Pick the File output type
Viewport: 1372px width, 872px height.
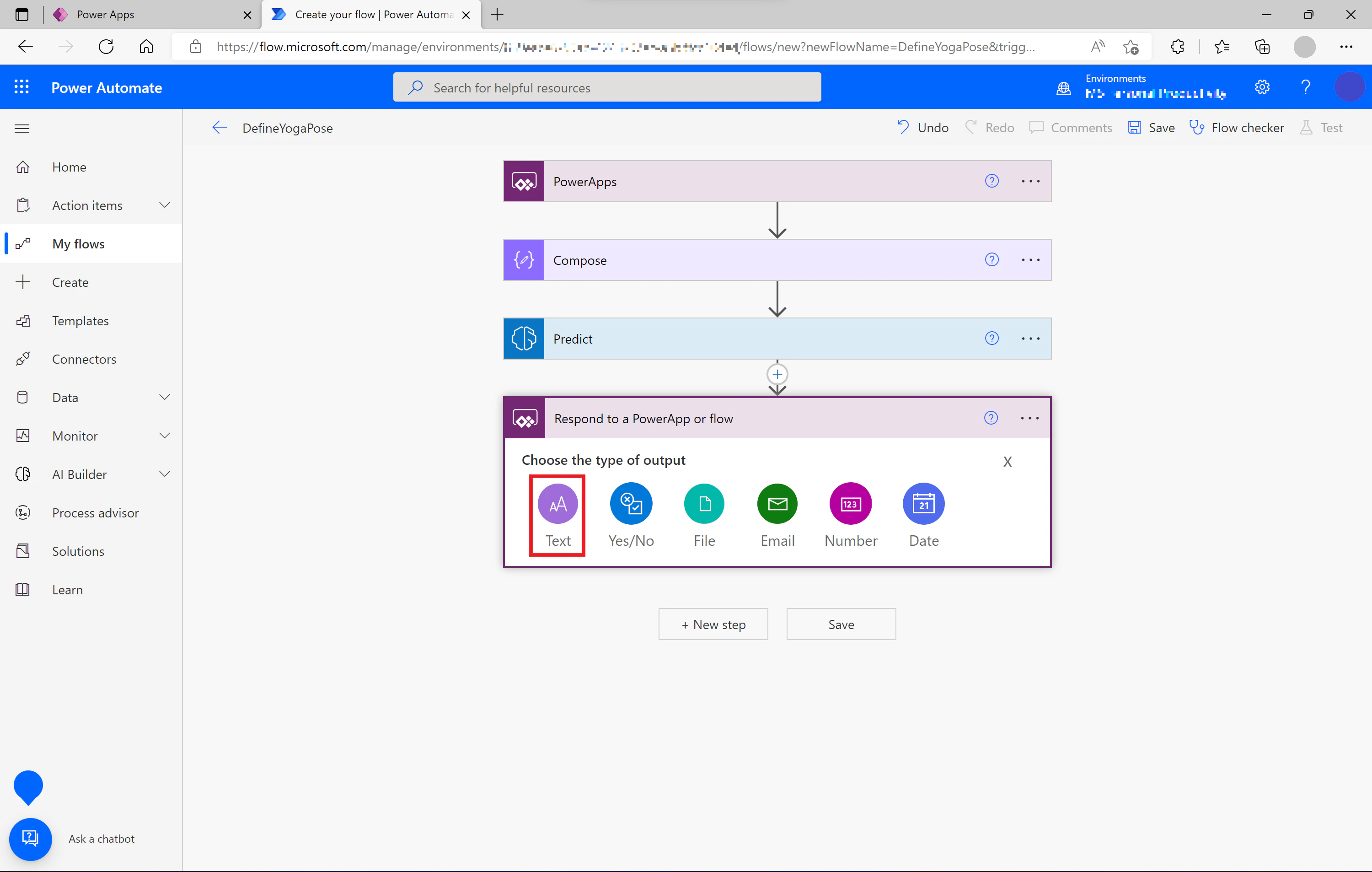click(x=704, y=515)
